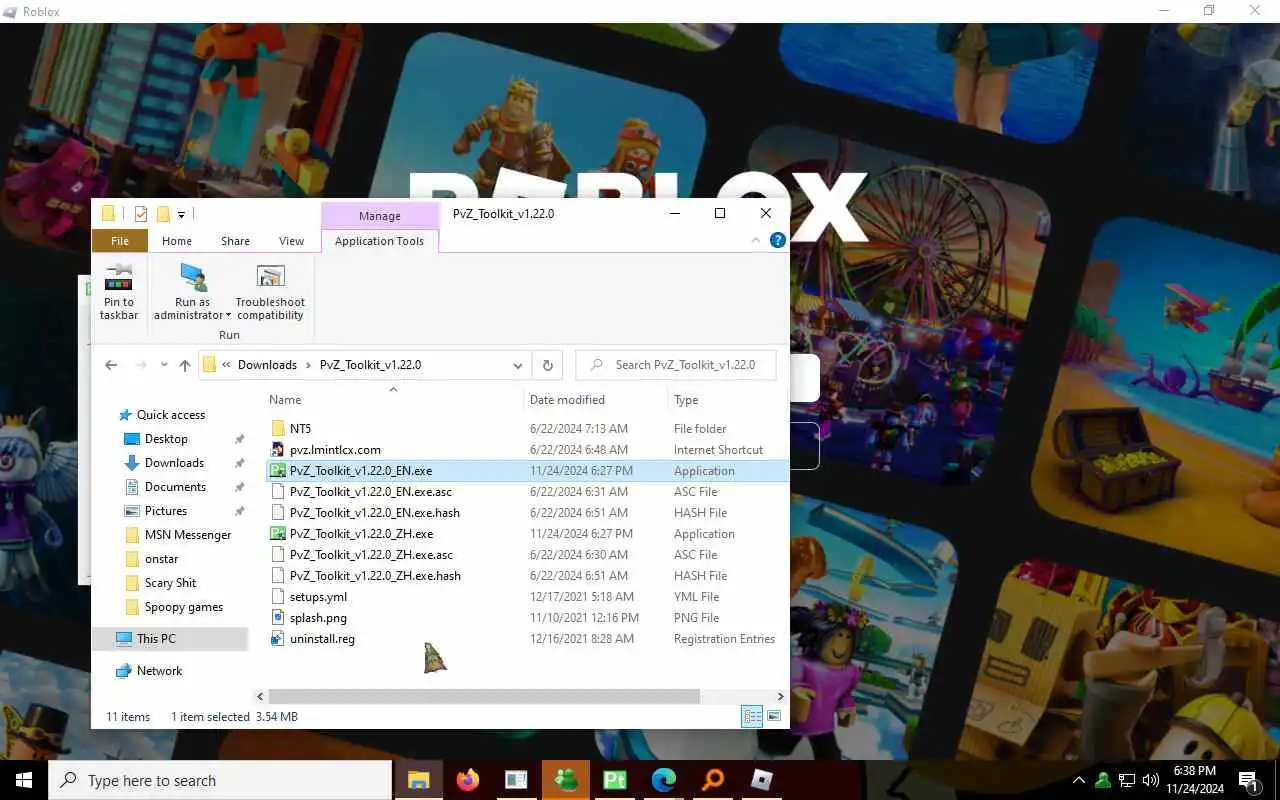Select the NT5 folder

tap(300, 429)
